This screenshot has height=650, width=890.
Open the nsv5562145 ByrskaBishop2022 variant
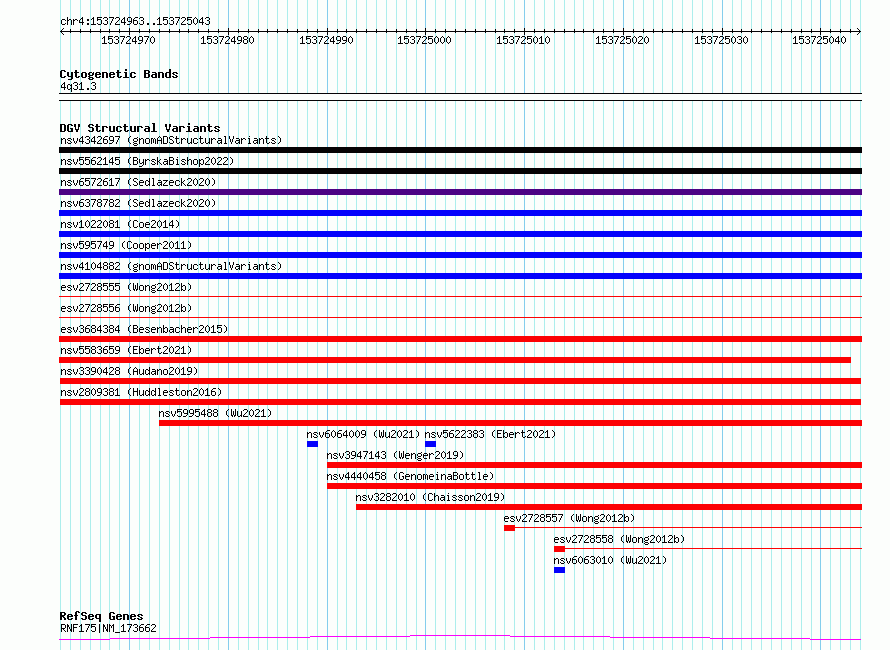pyautogui.click(x=147, y=161)
